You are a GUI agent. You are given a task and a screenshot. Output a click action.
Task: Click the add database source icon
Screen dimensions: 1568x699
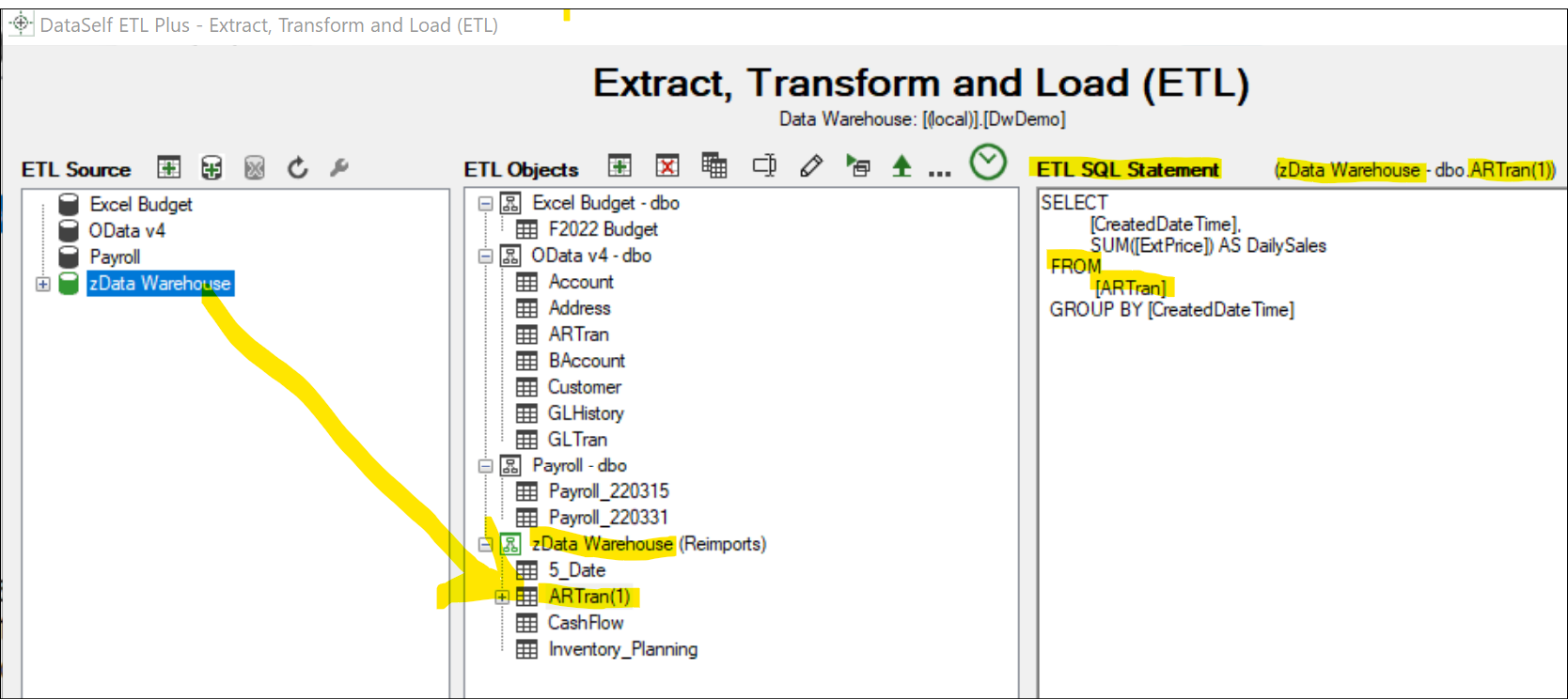point(212,168)
